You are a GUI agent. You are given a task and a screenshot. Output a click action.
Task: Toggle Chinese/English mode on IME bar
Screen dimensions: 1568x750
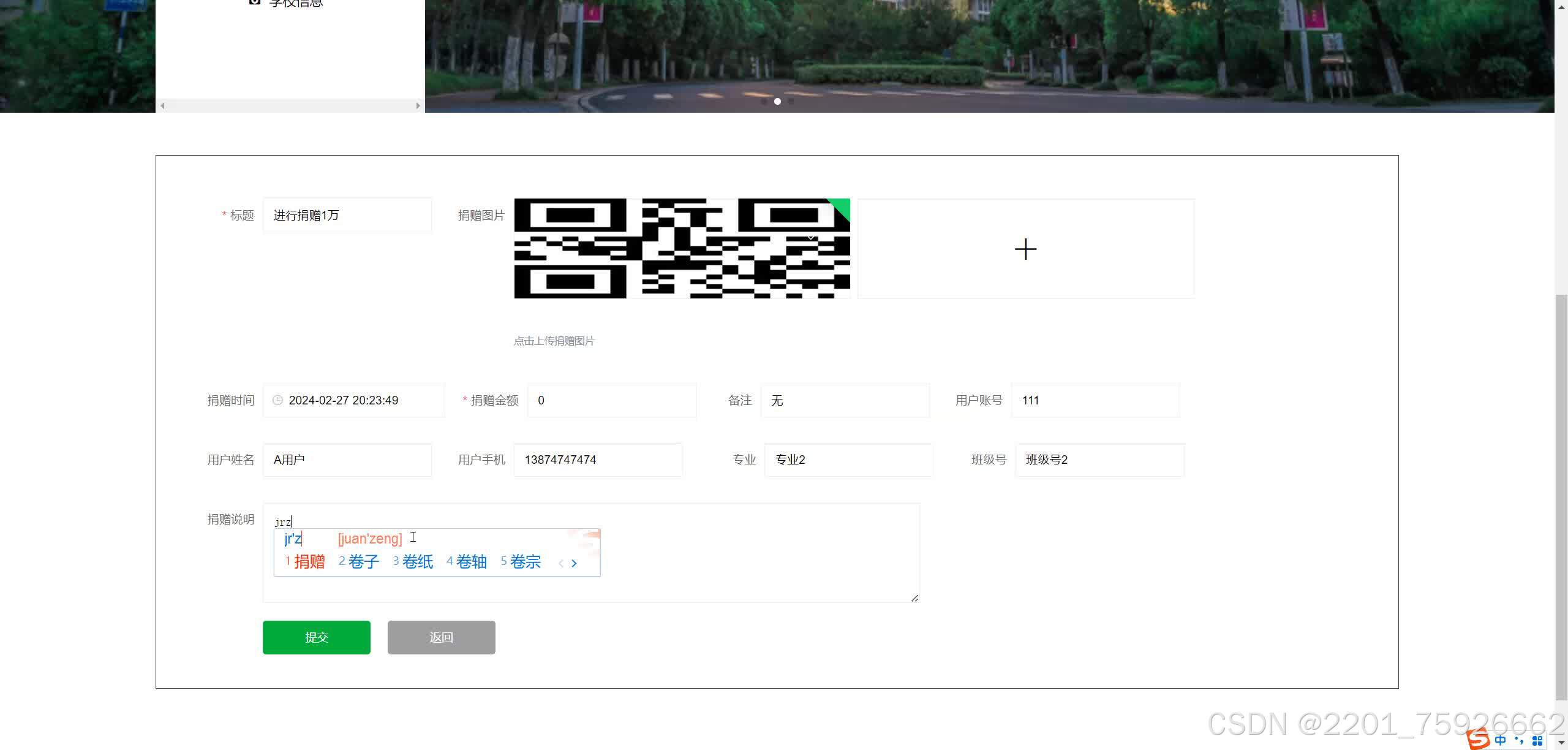[x=1500, y=740]
